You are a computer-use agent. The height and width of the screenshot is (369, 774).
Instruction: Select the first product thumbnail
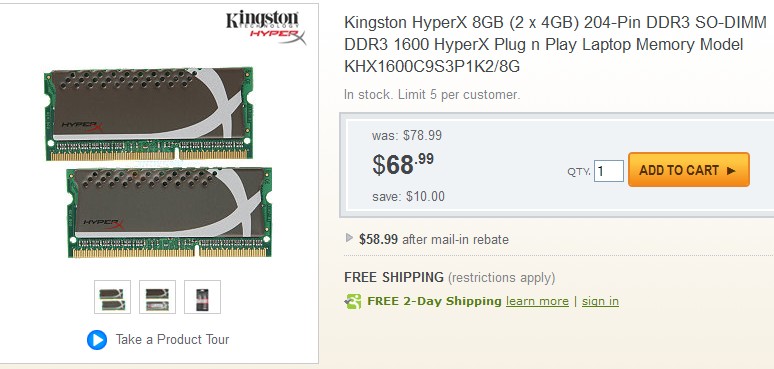[x=113, y=297]
